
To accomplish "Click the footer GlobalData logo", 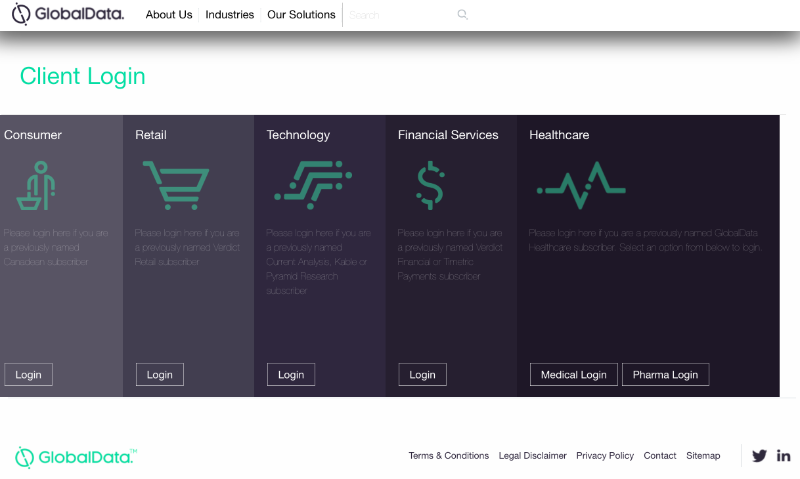I will point(76,457).
